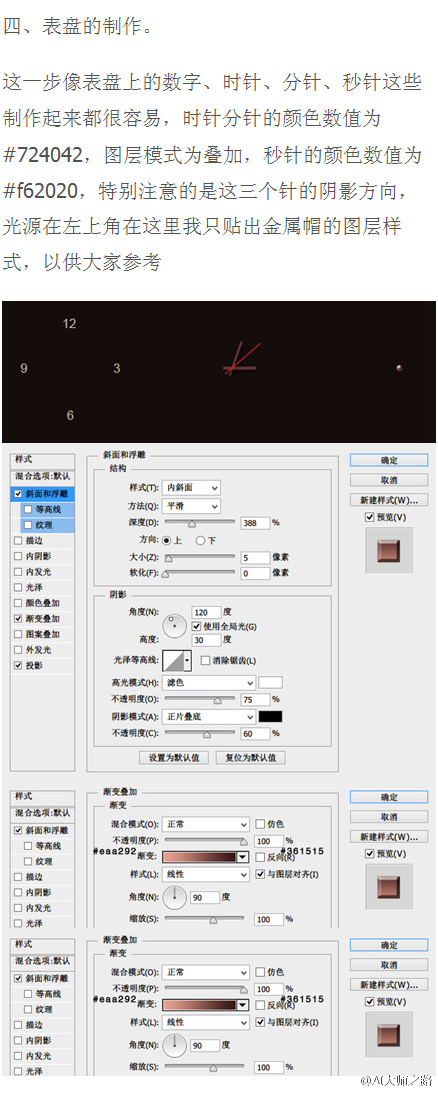Click the 角度(N) input field showing 120
This screenshot has height=1093, width=438.
(206, 612)
